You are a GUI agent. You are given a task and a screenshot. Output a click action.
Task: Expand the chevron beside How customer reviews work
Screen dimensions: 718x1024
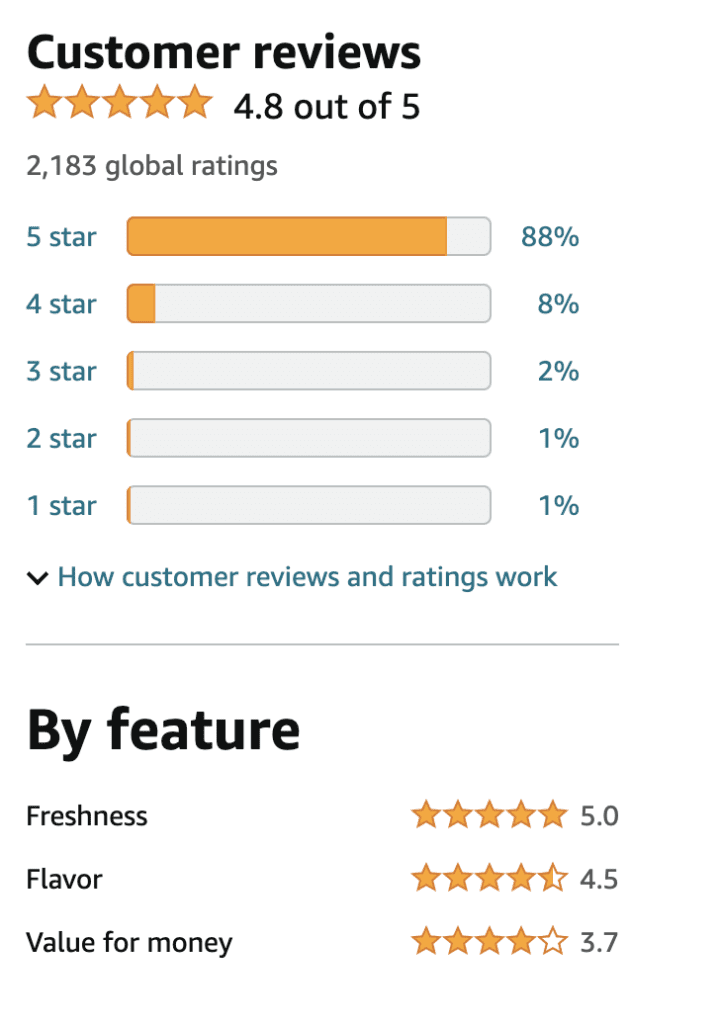coord(37,578)
